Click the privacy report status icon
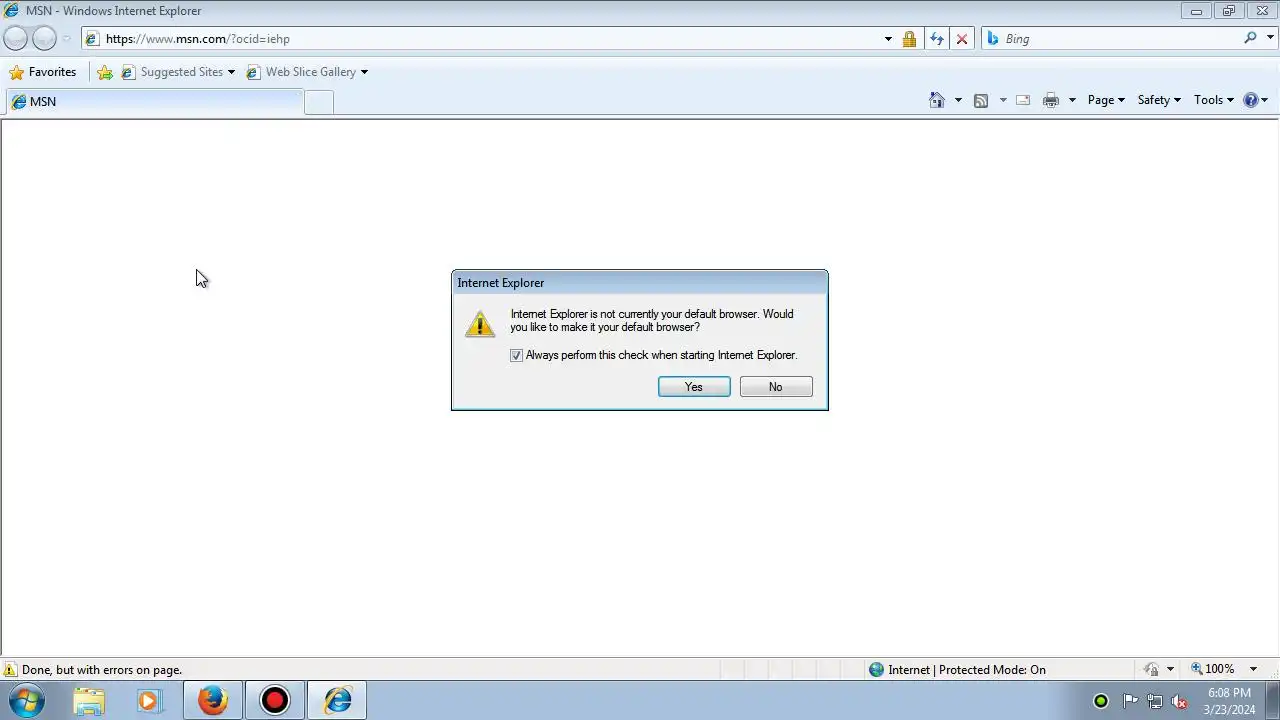 [x=1152, y=669]
